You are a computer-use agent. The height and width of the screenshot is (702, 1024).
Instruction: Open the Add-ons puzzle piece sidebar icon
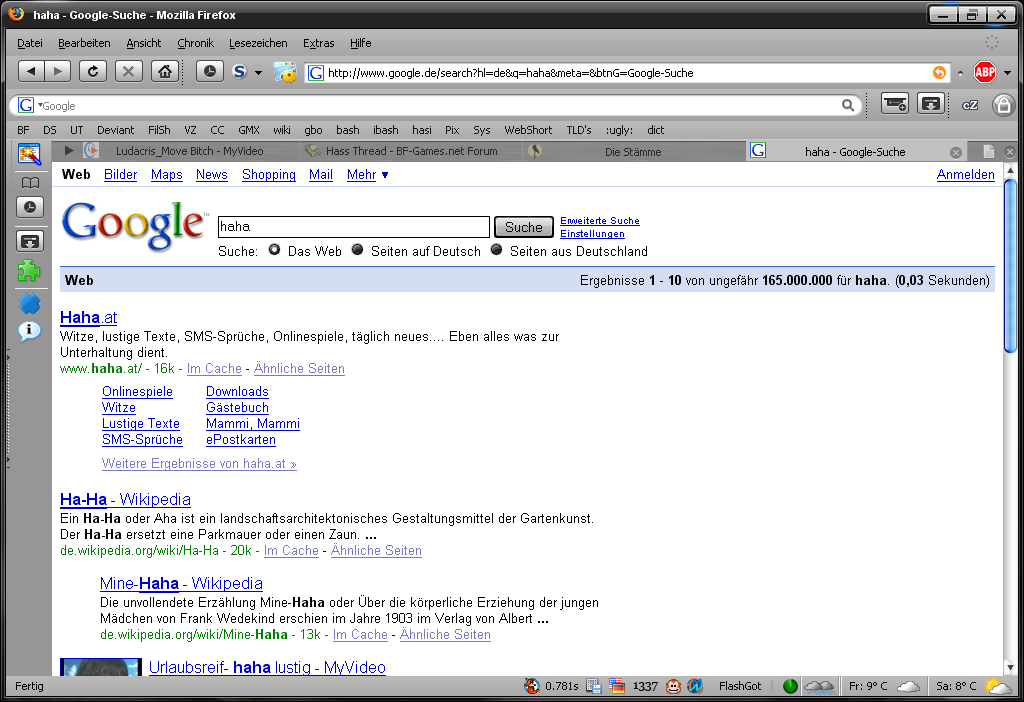click(29, 270)
